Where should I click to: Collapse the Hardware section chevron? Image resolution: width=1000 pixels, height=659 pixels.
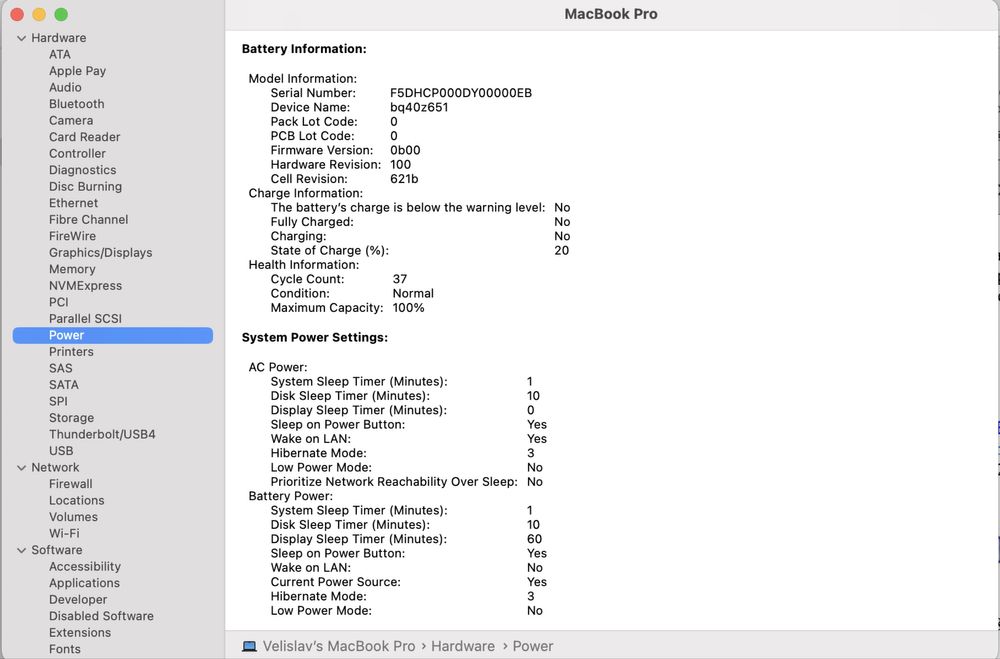[22, 38]
